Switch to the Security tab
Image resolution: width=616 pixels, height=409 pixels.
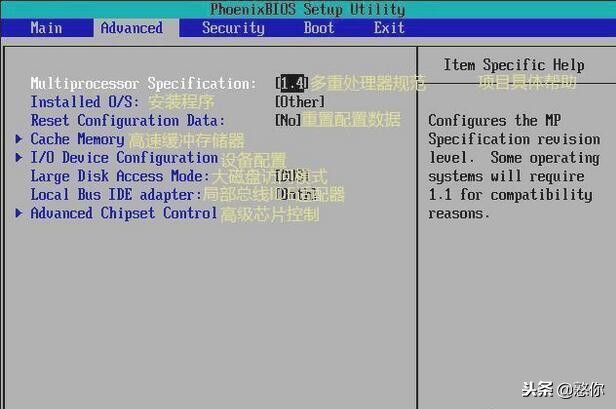[233, 28]
